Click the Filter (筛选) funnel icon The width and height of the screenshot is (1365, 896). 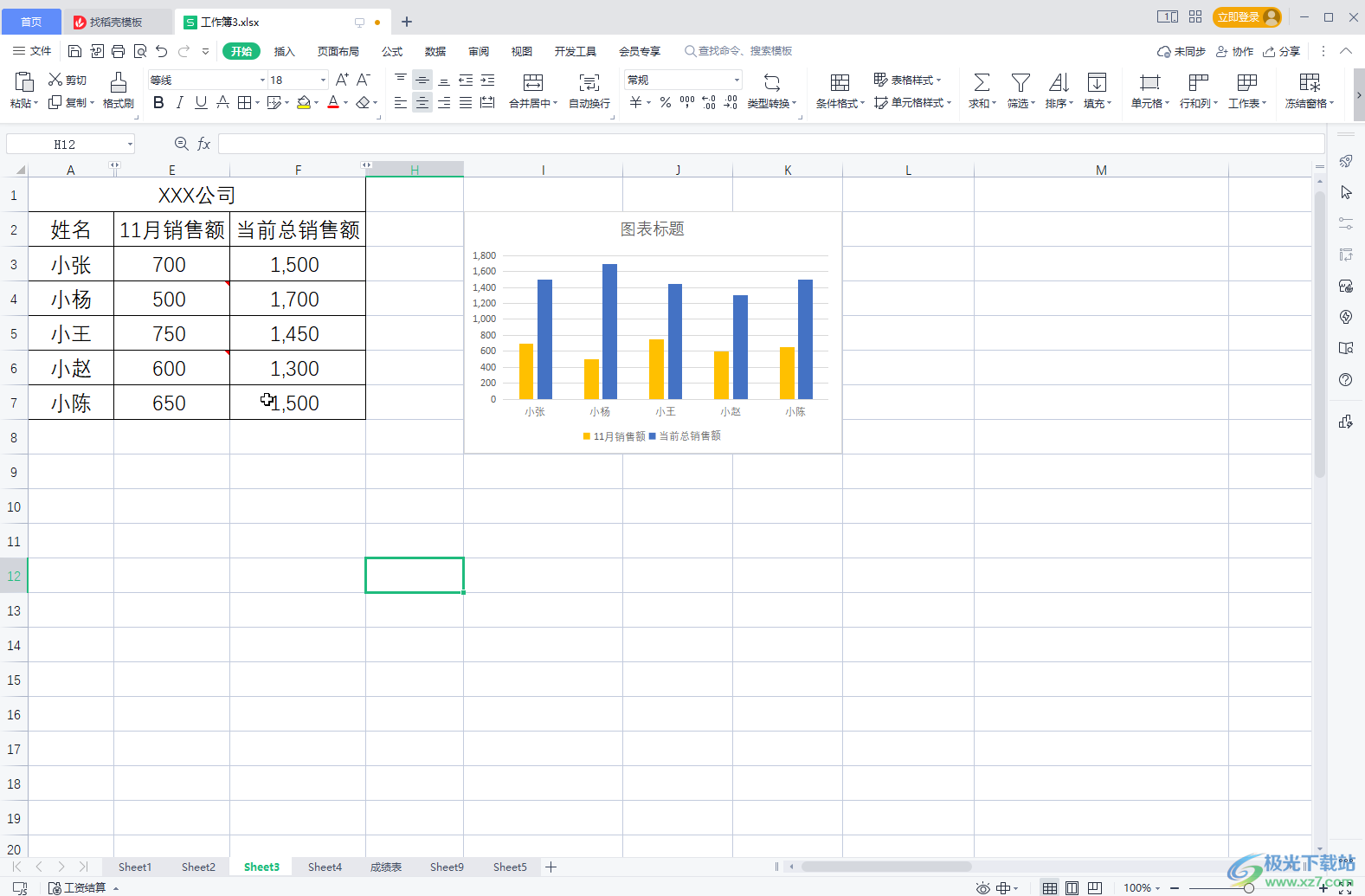click(1021, 82)
